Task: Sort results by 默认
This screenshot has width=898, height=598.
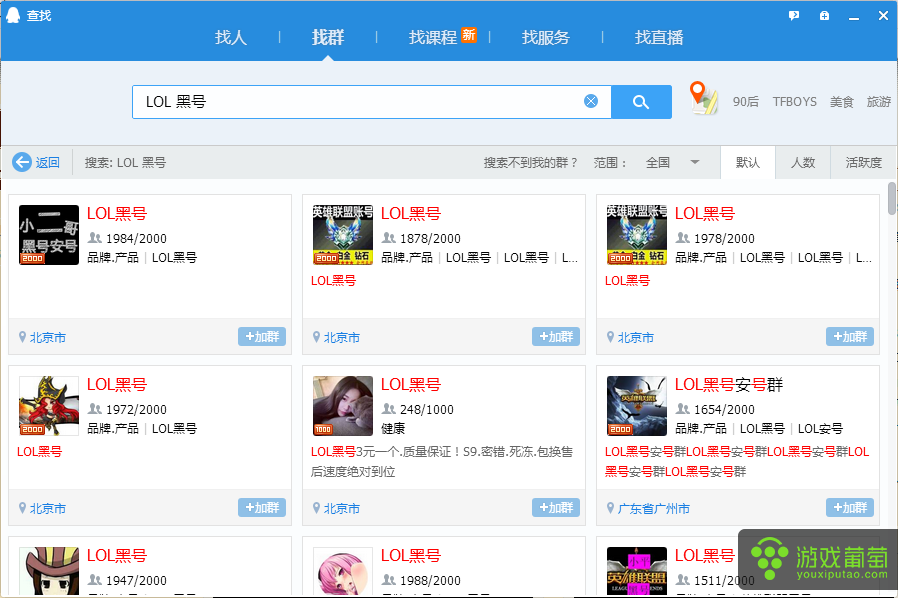Action: click(748, 163)
